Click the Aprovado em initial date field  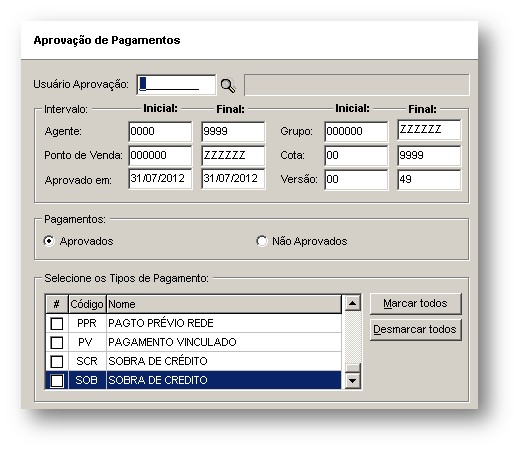(160, 179)
